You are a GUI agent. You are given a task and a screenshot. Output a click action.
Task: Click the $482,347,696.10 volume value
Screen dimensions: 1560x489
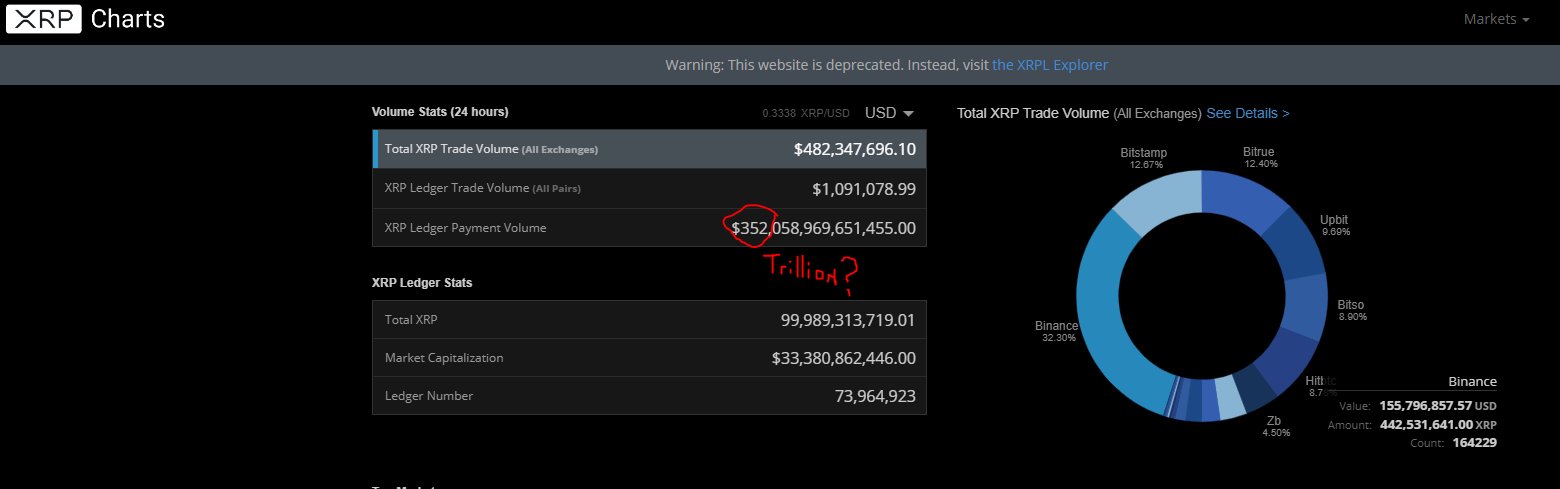click(x=855, y=149)
